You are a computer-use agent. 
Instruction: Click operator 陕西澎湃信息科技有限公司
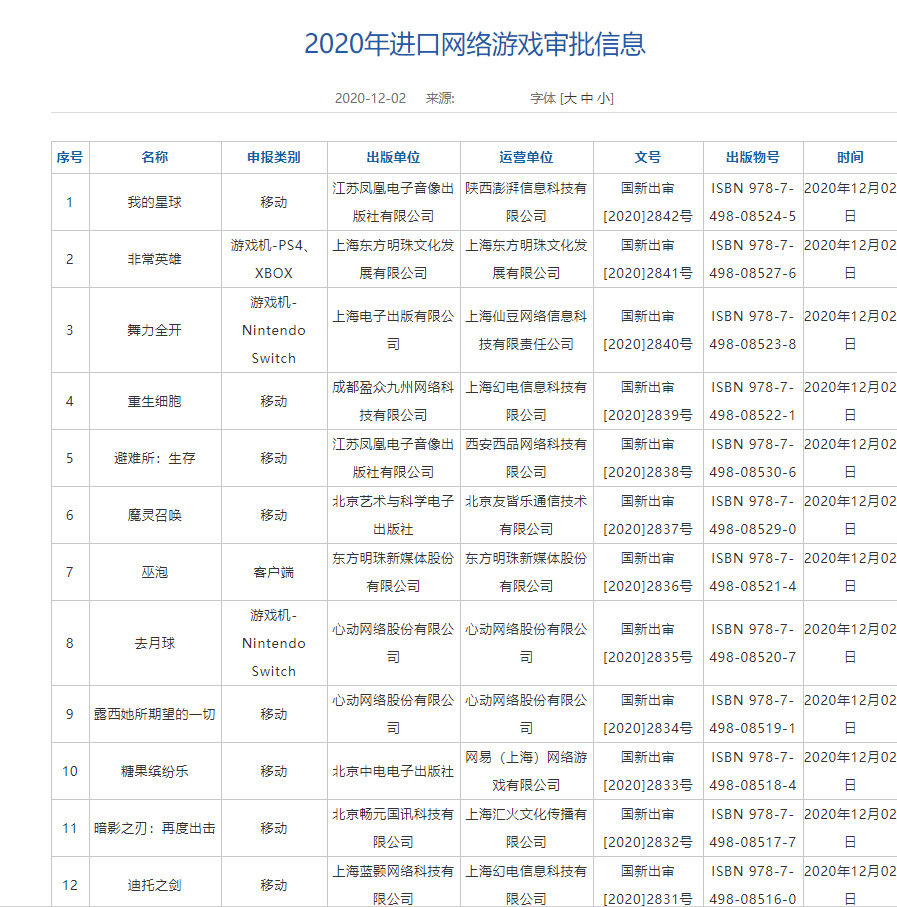point(526,202)
